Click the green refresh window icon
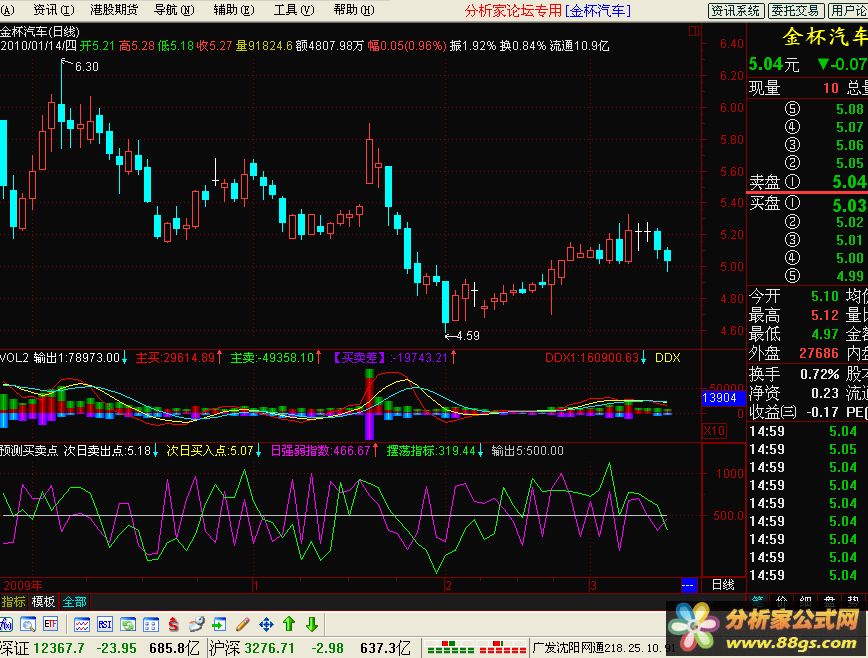868x658 pixels. tap(128, 625)
